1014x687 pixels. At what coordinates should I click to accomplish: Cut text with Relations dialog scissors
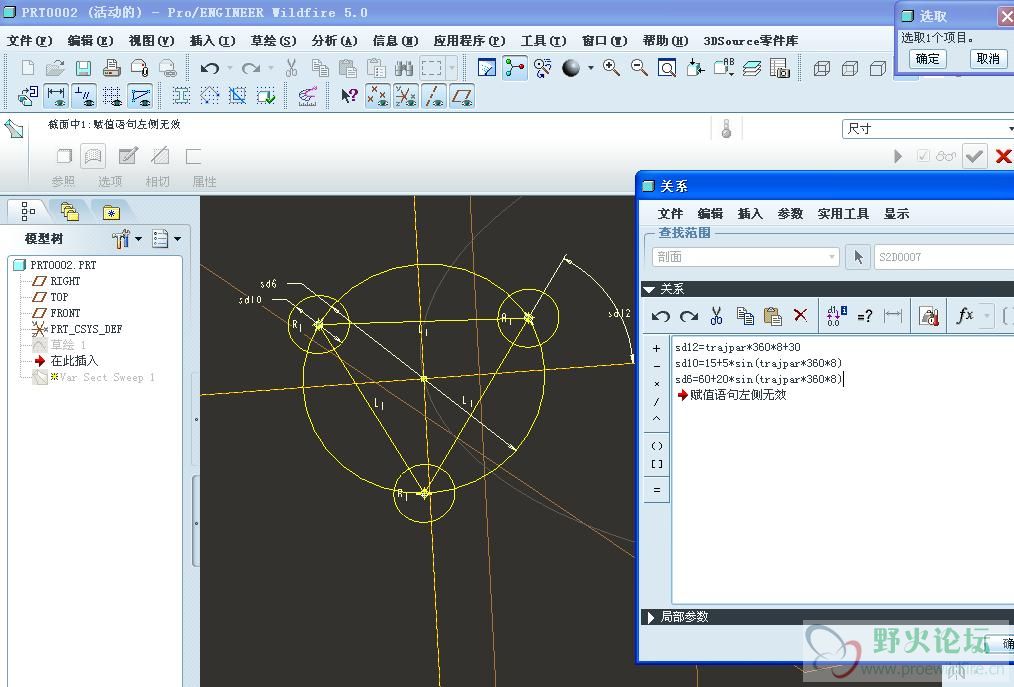tap(717, 316)
